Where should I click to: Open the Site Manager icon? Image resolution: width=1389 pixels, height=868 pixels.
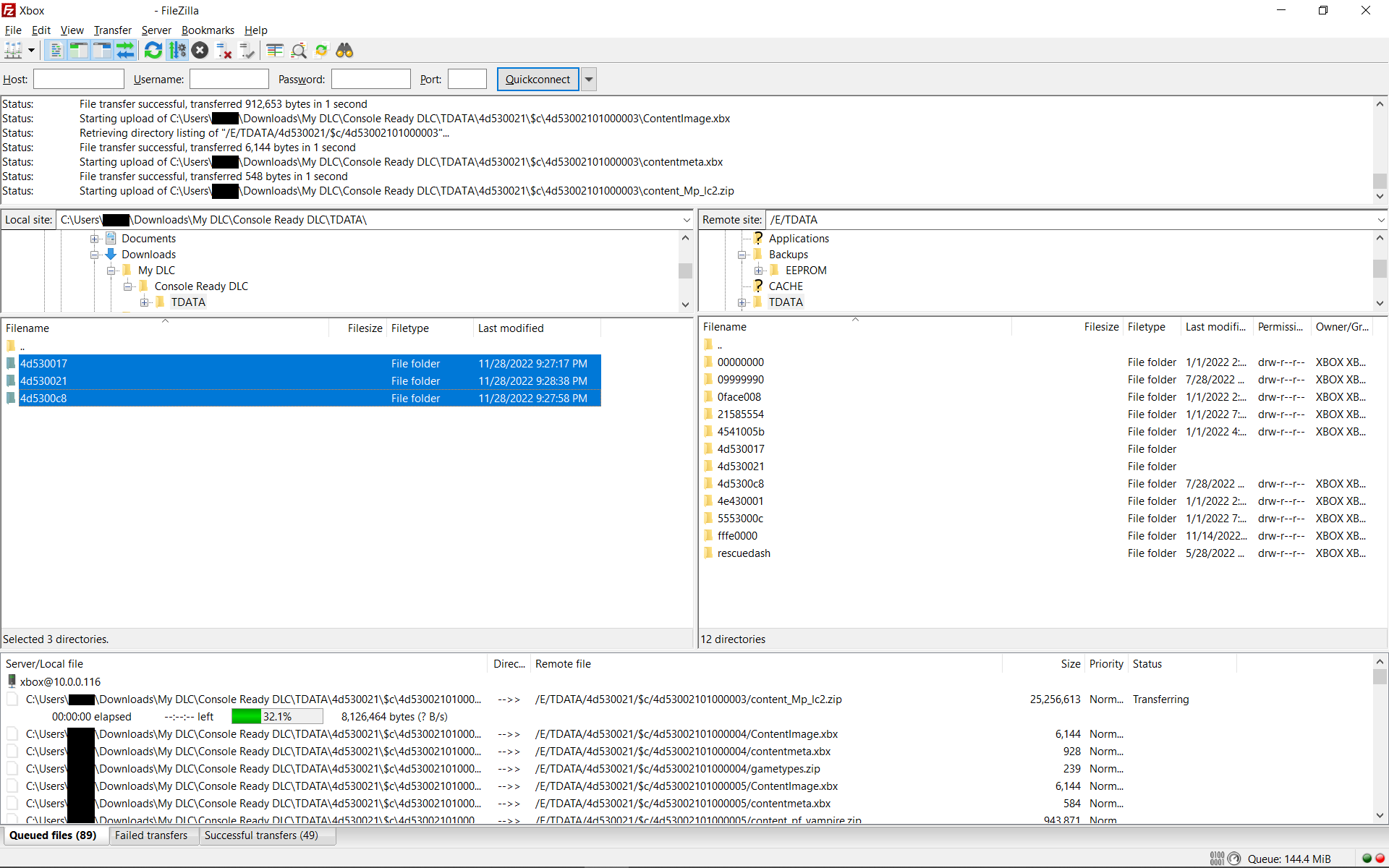13,51
